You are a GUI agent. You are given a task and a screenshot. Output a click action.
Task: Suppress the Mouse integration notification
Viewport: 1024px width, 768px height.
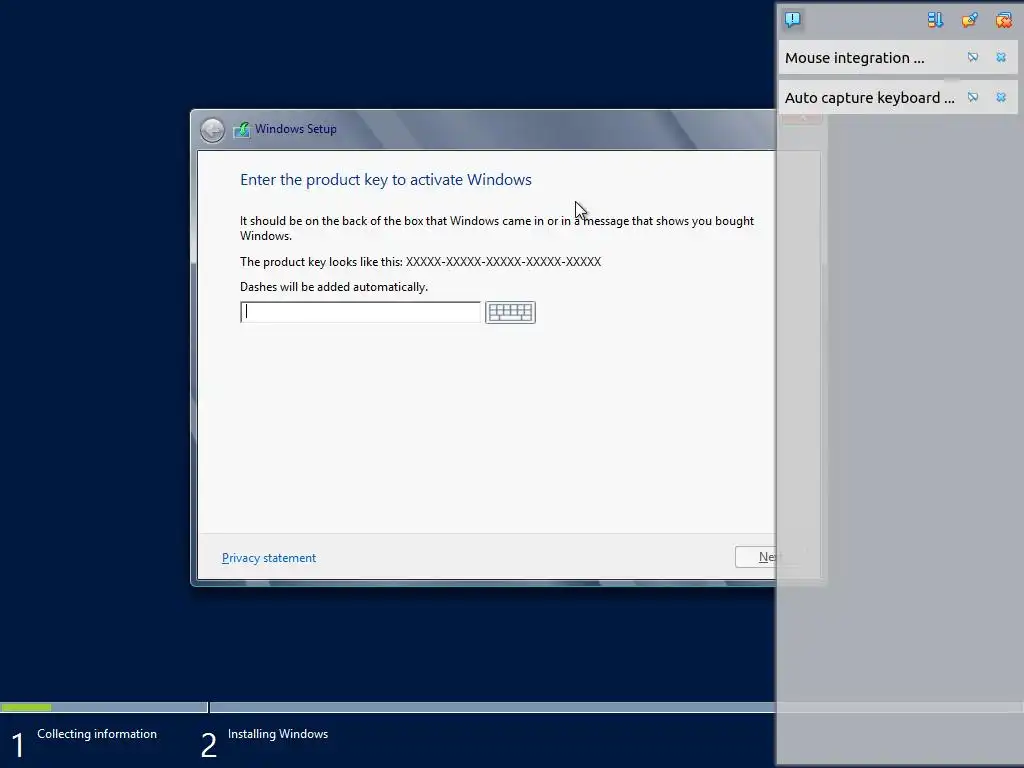(x=973, y=57)
